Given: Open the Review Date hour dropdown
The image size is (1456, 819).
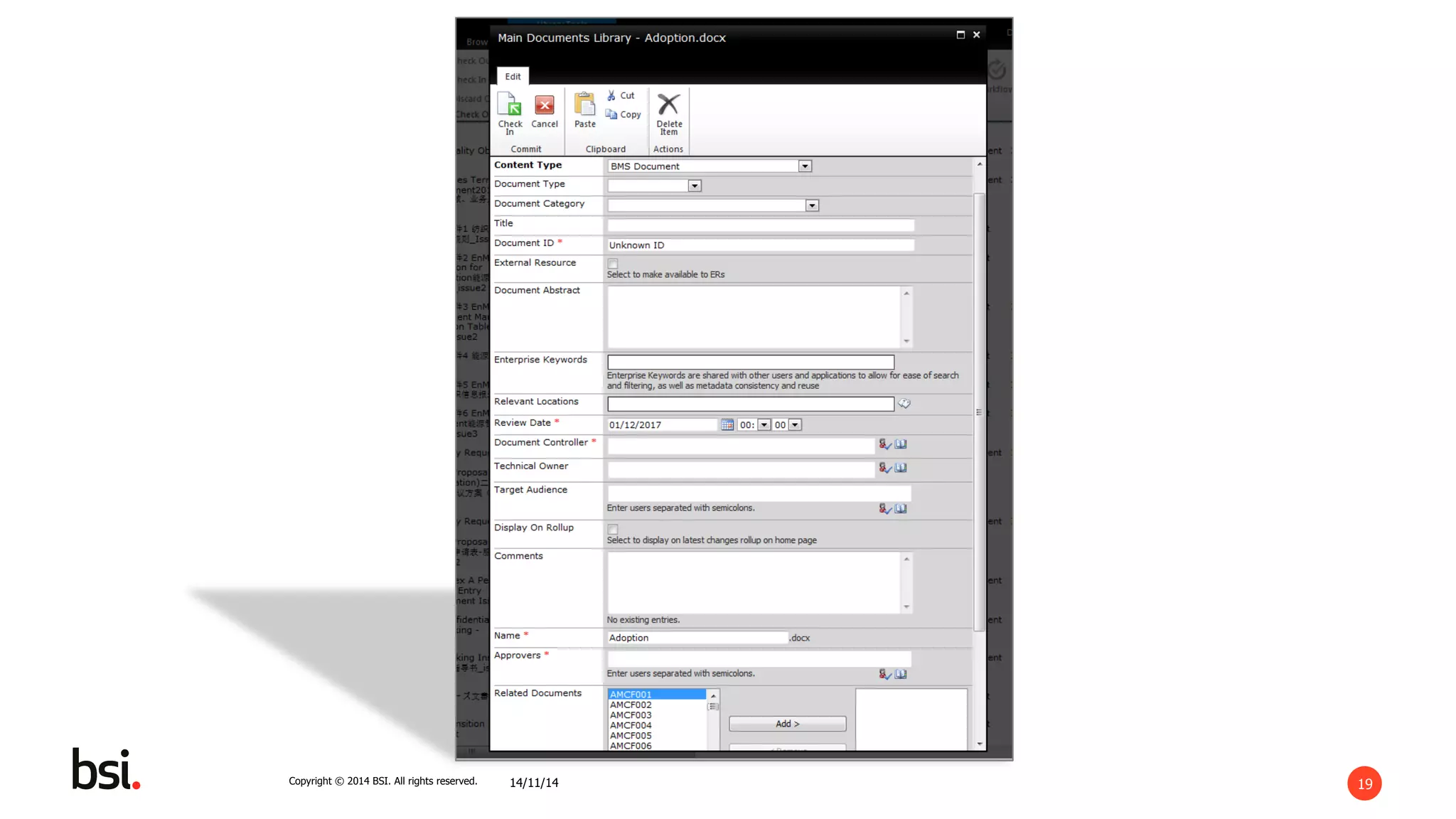Looking at the screenshot, I should coord(764,424).
